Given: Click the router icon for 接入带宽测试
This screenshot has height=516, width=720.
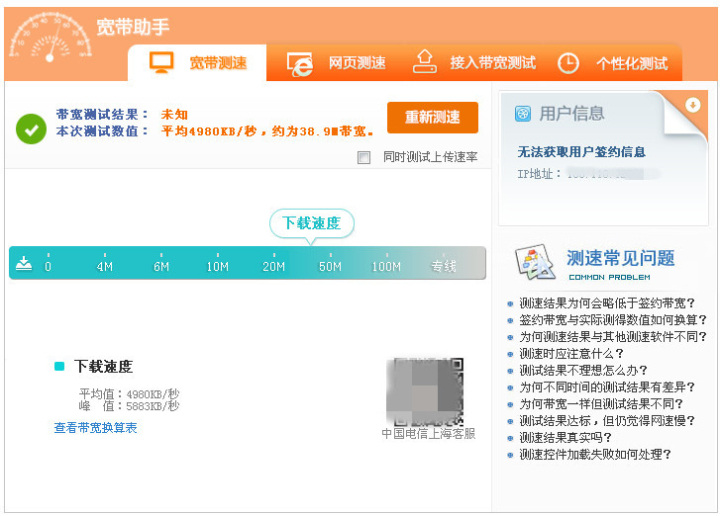Looking at the screenshot, I should (425, 62).
